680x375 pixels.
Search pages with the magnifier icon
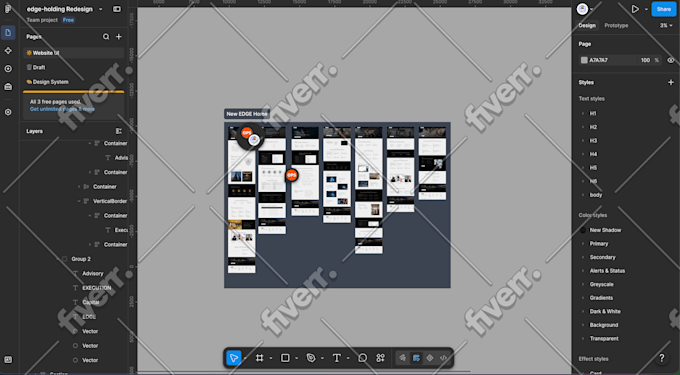[x=106, y=37]
